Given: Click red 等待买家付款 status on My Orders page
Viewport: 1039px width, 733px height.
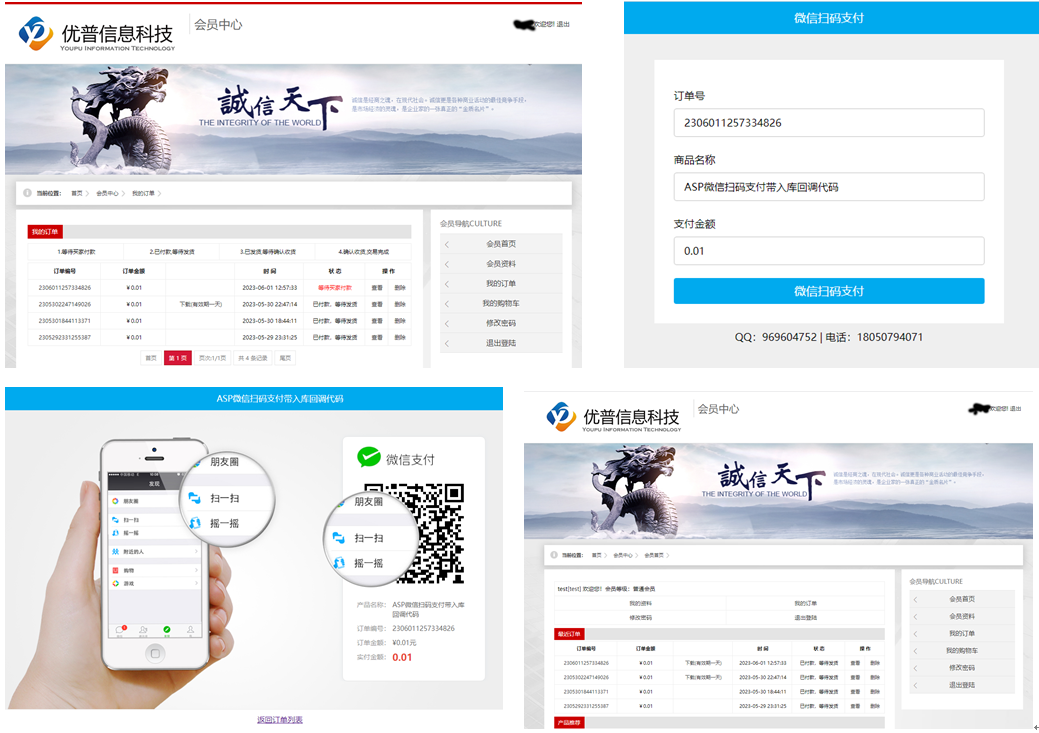Looking at the screenshot, I should [x=335, y=288].
